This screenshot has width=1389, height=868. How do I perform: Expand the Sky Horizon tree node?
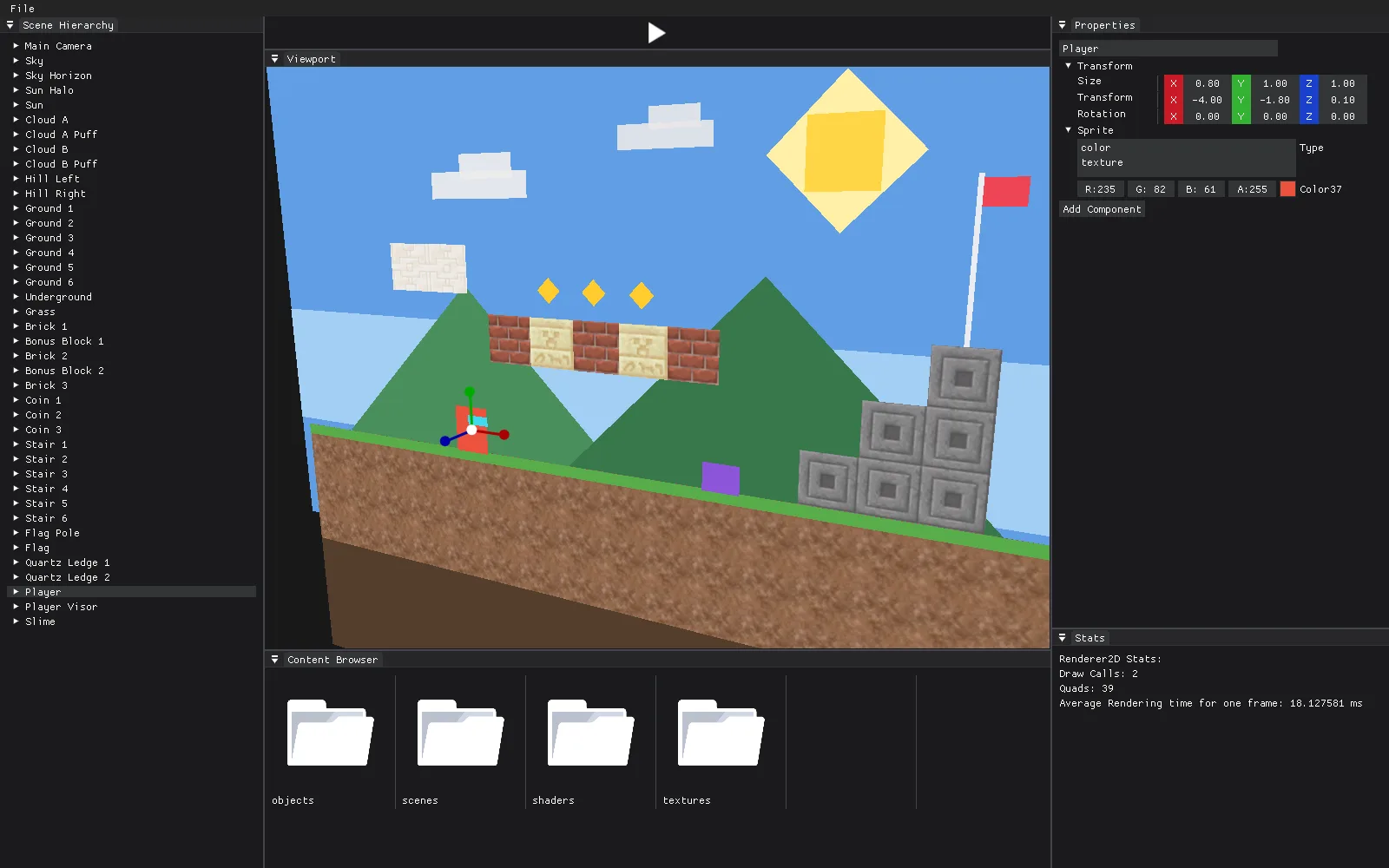coord(16,76)
